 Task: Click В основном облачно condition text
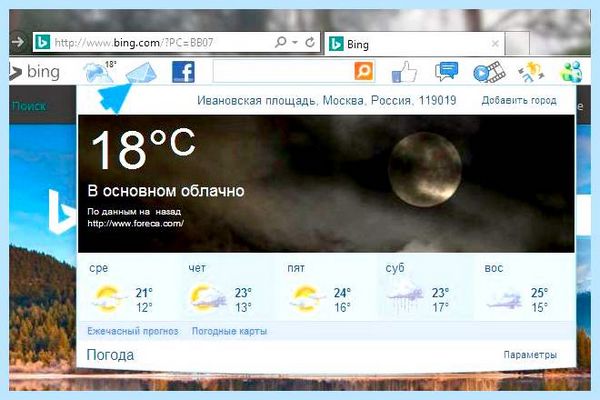pos(166,191)
